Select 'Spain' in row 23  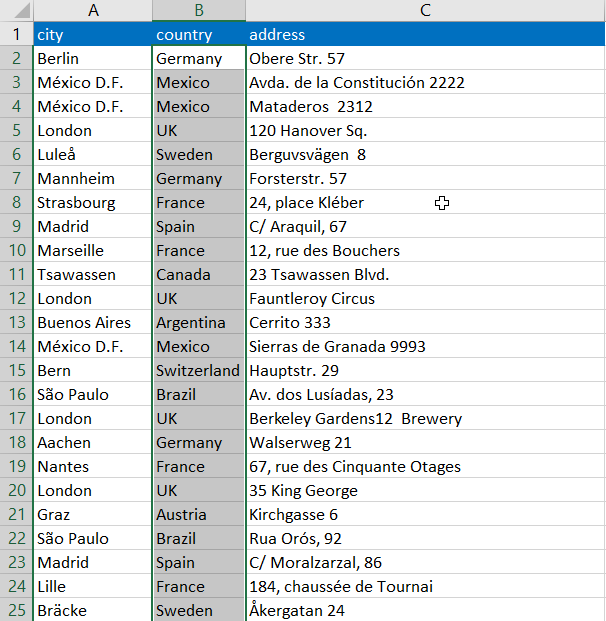click(199, 562)
